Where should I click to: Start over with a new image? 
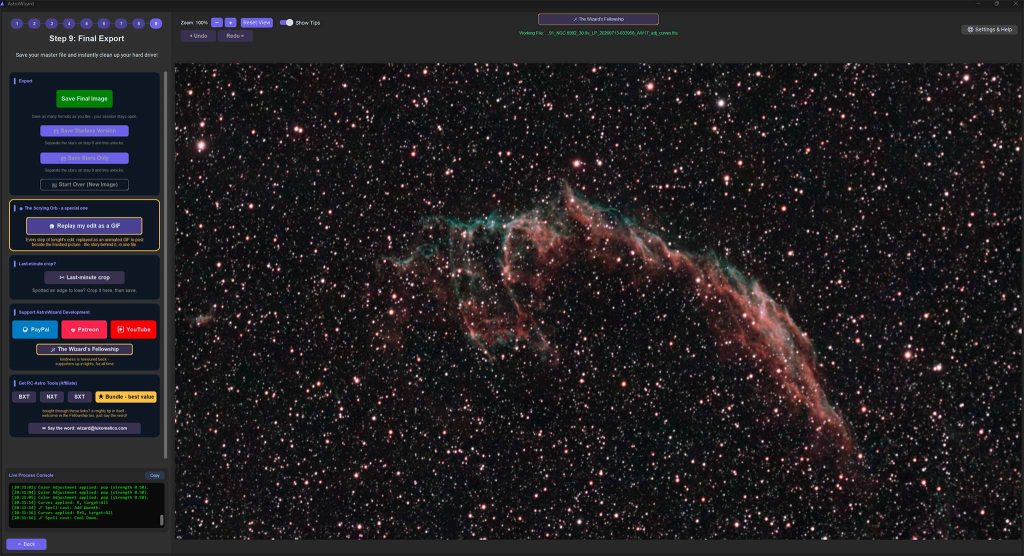click(84, 185)
